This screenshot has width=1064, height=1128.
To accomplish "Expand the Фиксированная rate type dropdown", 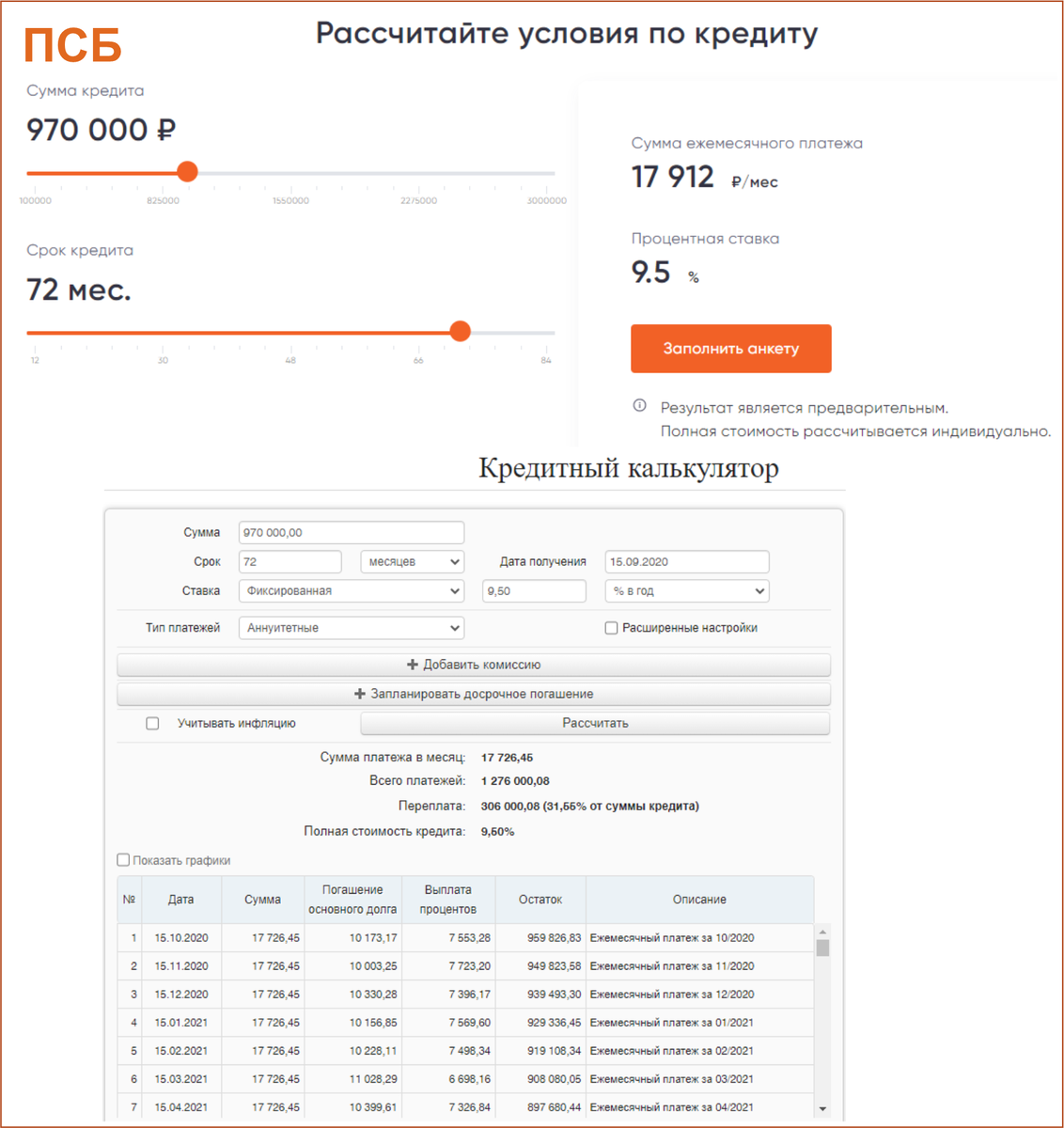I will (x=352, y=591).
